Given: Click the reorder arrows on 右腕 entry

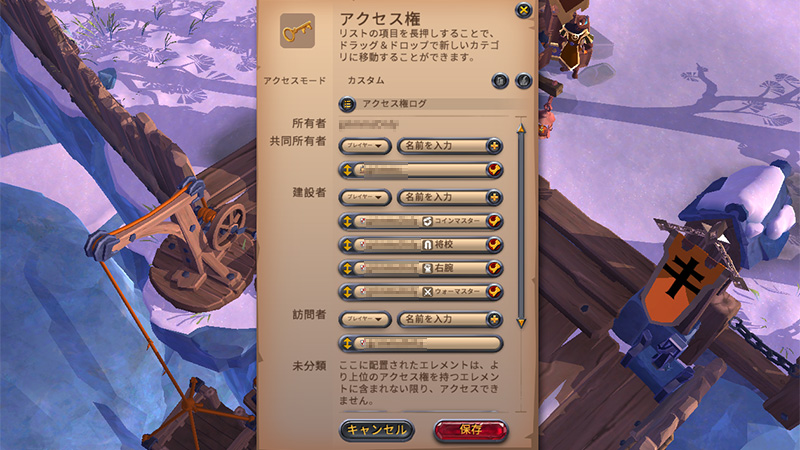Looking at the screenshot, I should (x=347, y=268).
